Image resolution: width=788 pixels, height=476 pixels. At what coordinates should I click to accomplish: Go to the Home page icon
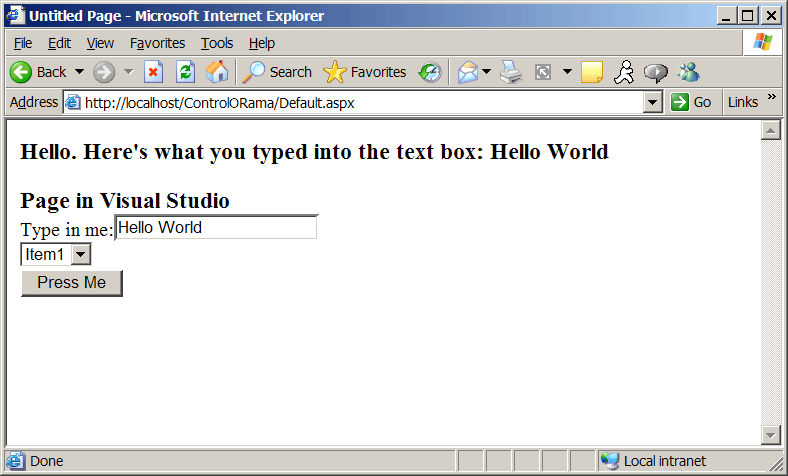(216, 72)
